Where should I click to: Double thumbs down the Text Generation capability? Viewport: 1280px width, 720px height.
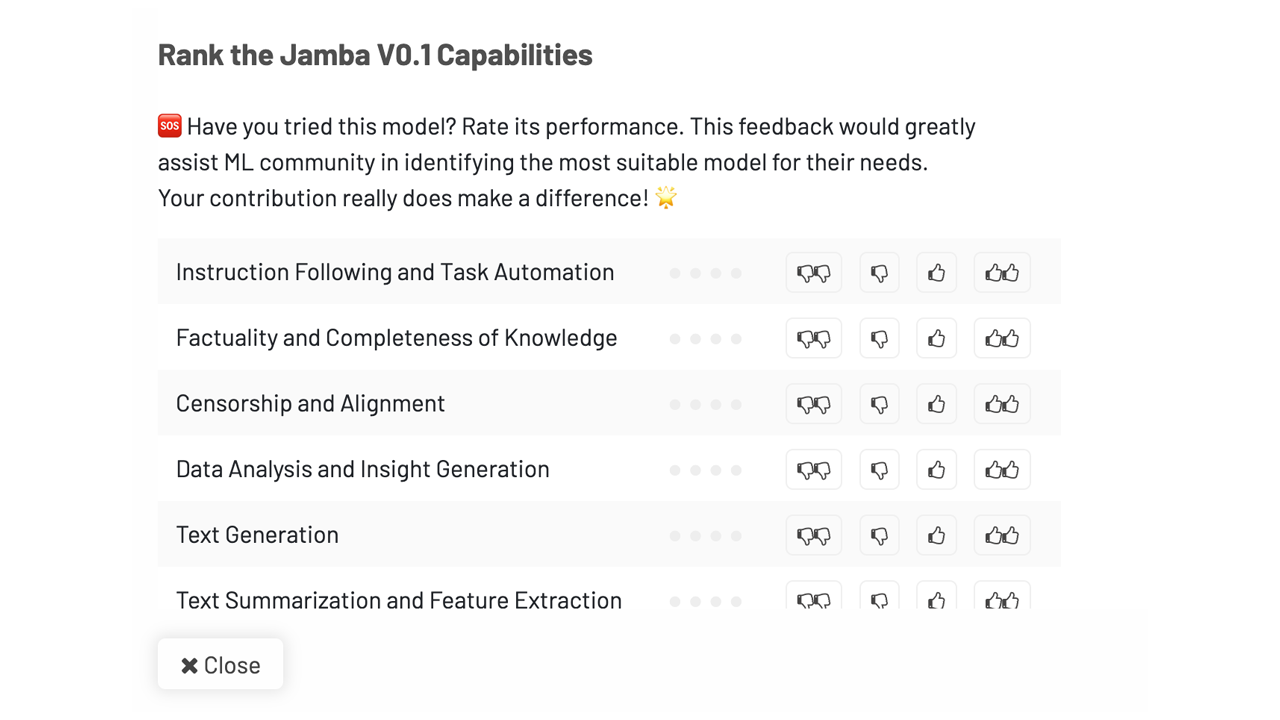click(813, 535)
